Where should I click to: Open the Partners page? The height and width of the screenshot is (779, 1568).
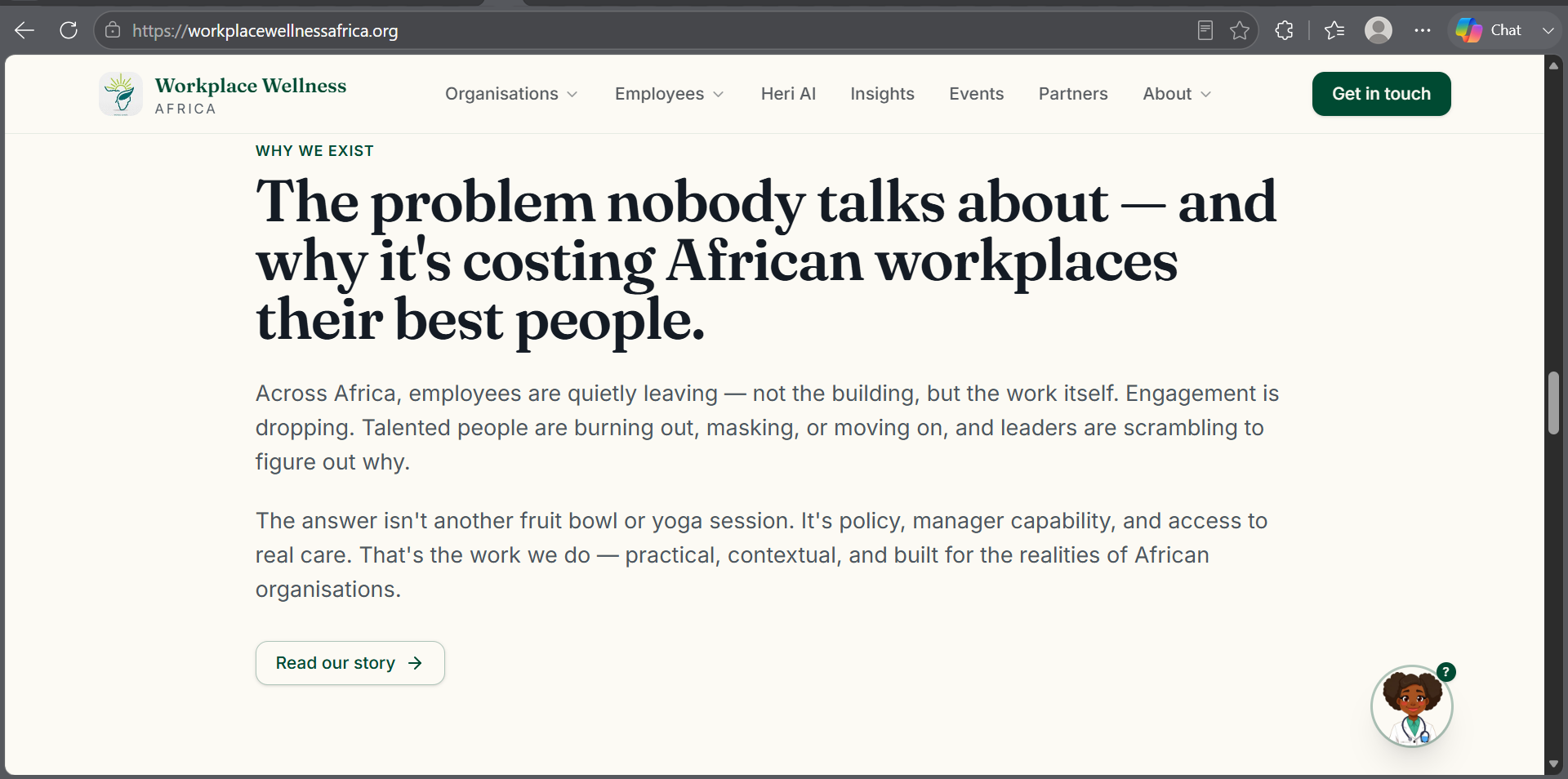pyautogui.click(x=1073, y=94)
